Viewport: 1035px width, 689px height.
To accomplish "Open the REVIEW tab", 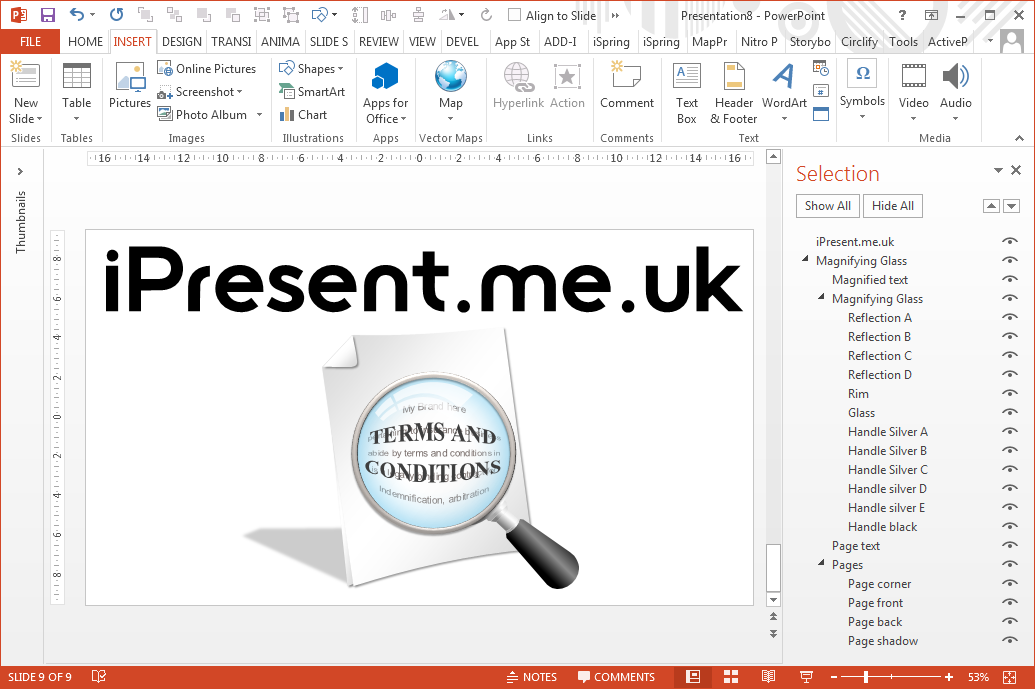I will pyautogui.click(x=379, y=42).
